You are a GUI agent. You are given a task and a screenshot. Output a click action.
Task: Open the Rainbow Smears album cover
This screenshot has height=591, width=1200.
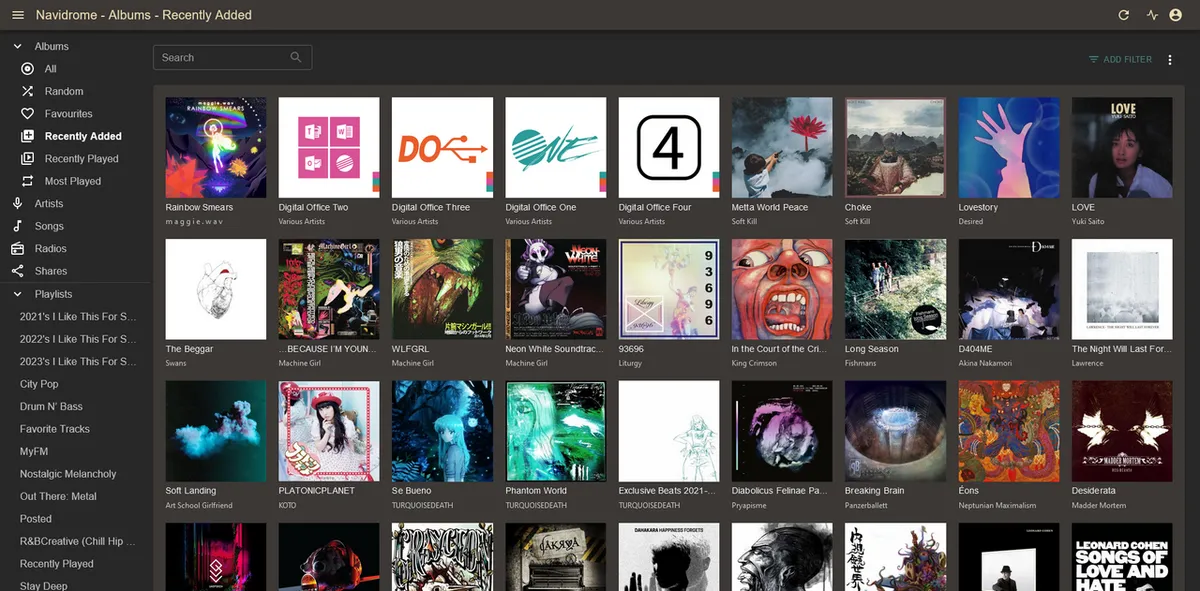click(x=216, y=147)
